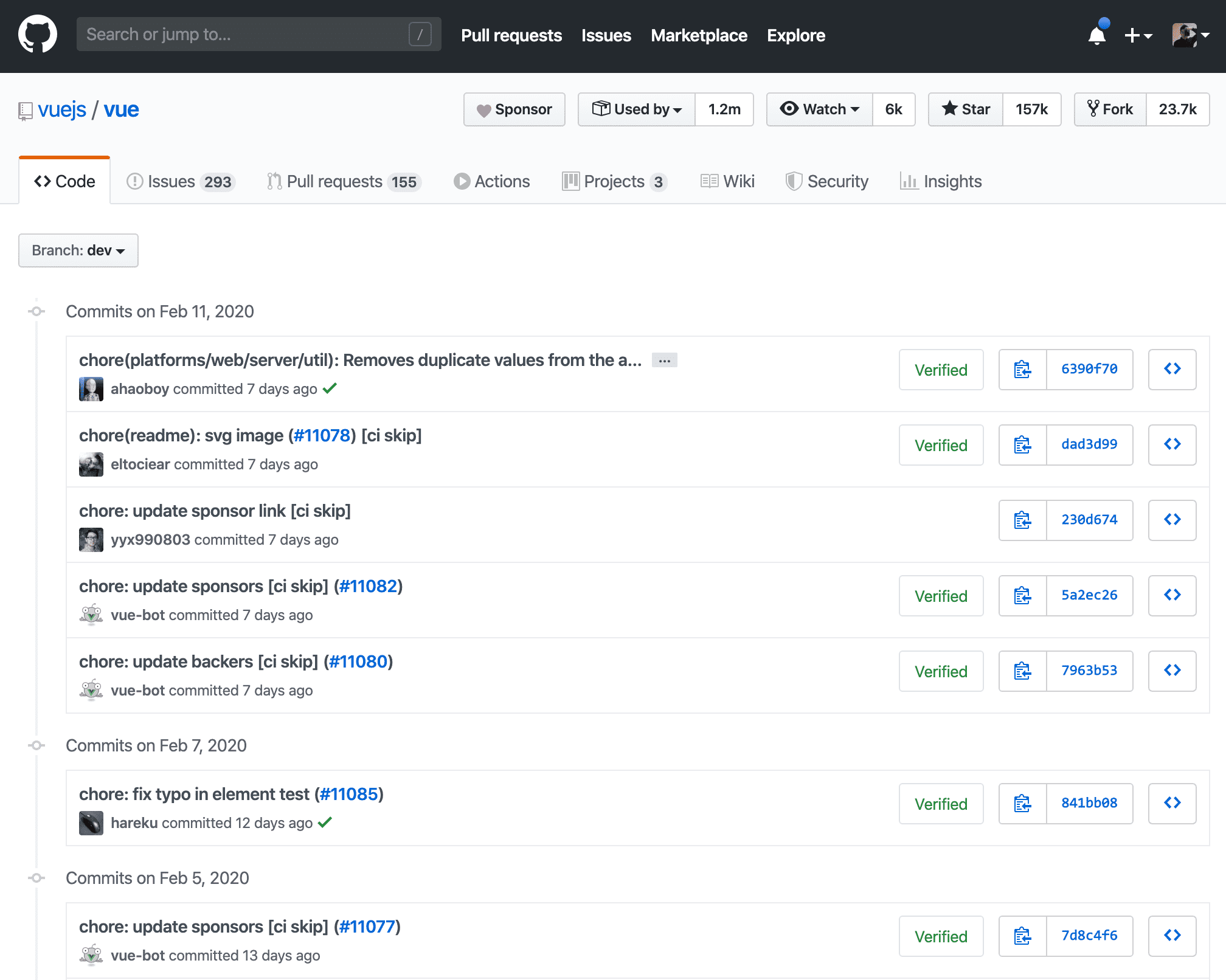The image size is (1226, 980).
Task: Browse repository at commit 230d674
Action: coord(1172,520)
